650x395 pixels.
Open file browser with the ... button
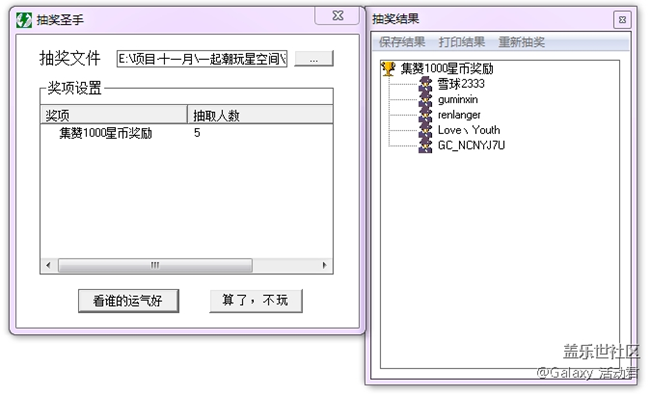[x=314, y=59]
